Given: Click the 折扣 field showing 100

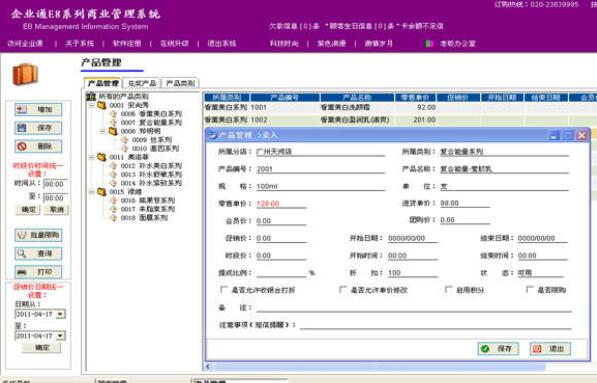Looking at the screenshot, I should click(413, 273).
